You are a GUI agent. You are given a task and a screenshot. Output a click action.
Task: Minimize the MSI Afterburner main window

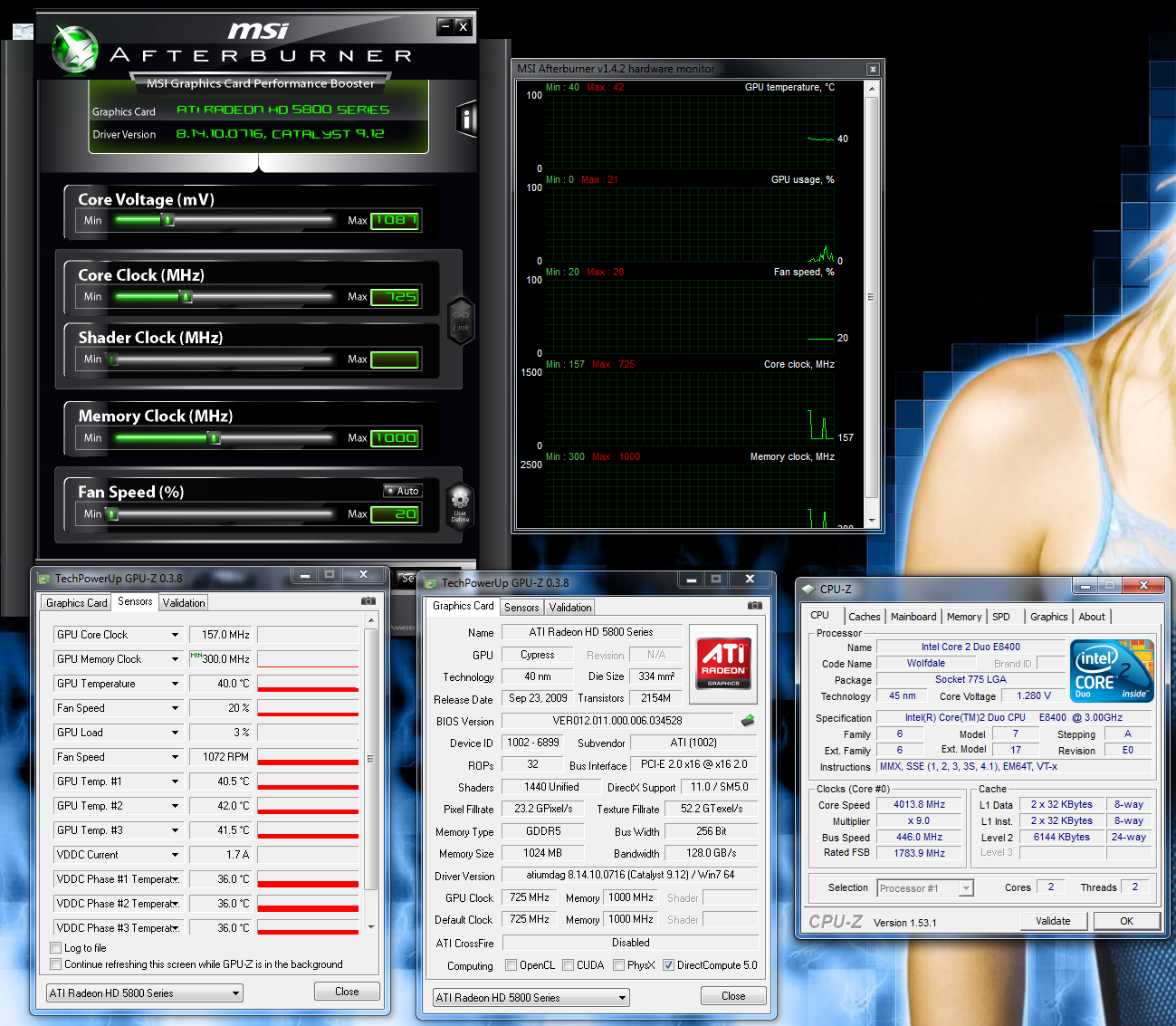445,26
